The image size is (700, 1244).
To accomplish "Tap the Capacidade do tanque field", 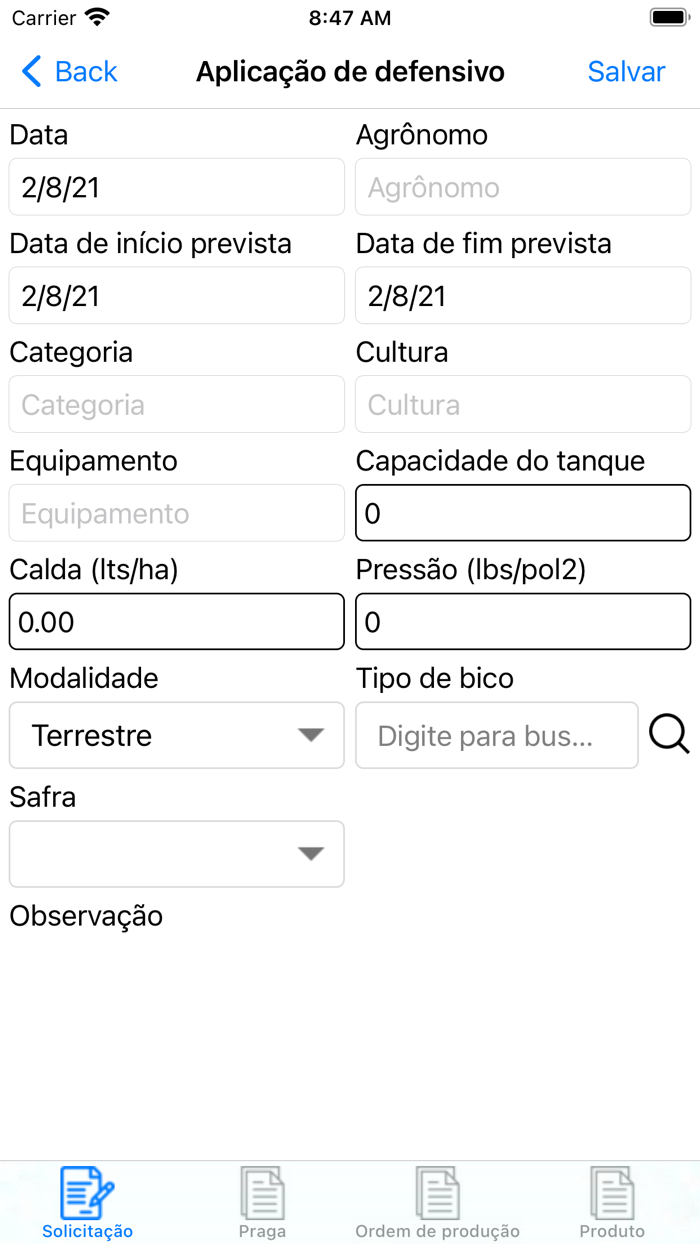I will [522, 512].
